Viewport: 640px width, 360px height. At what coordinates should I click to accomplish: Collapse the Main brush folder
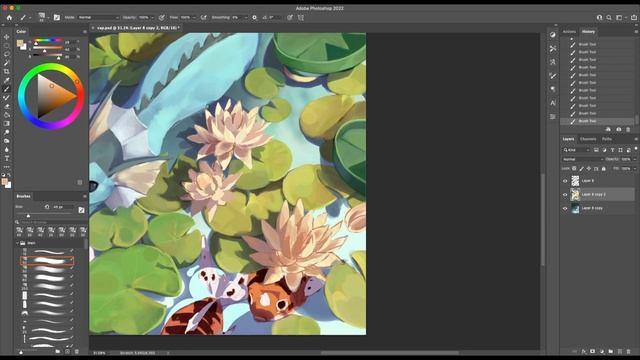point(18,243)
